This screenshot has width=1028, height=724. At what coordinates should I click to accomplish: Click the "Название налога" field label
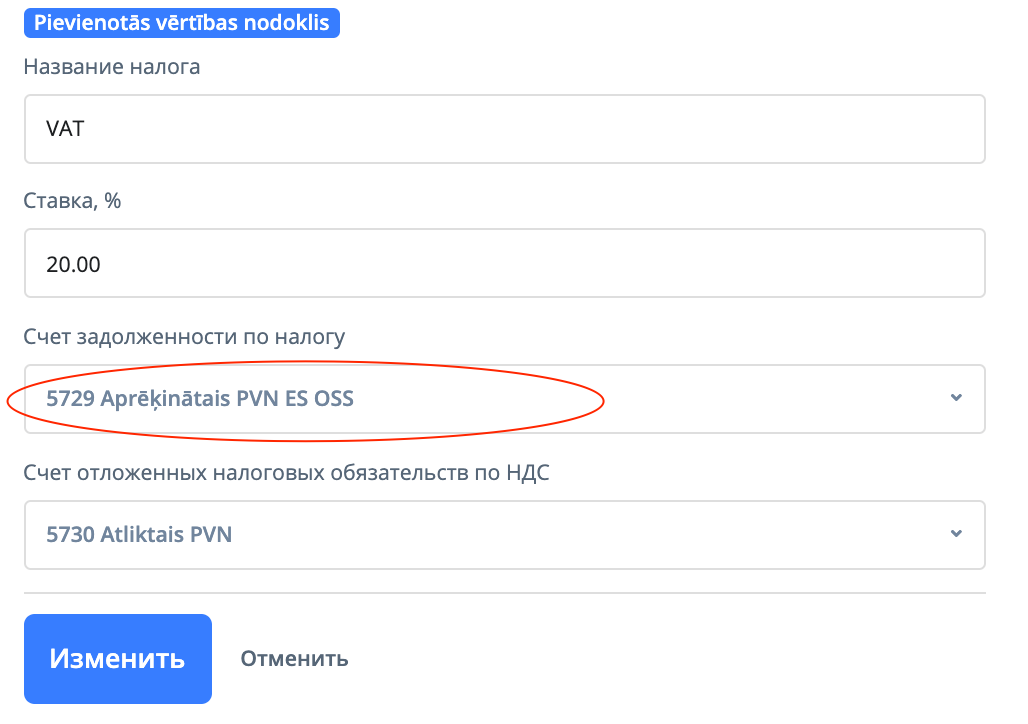tap(112, 68)
